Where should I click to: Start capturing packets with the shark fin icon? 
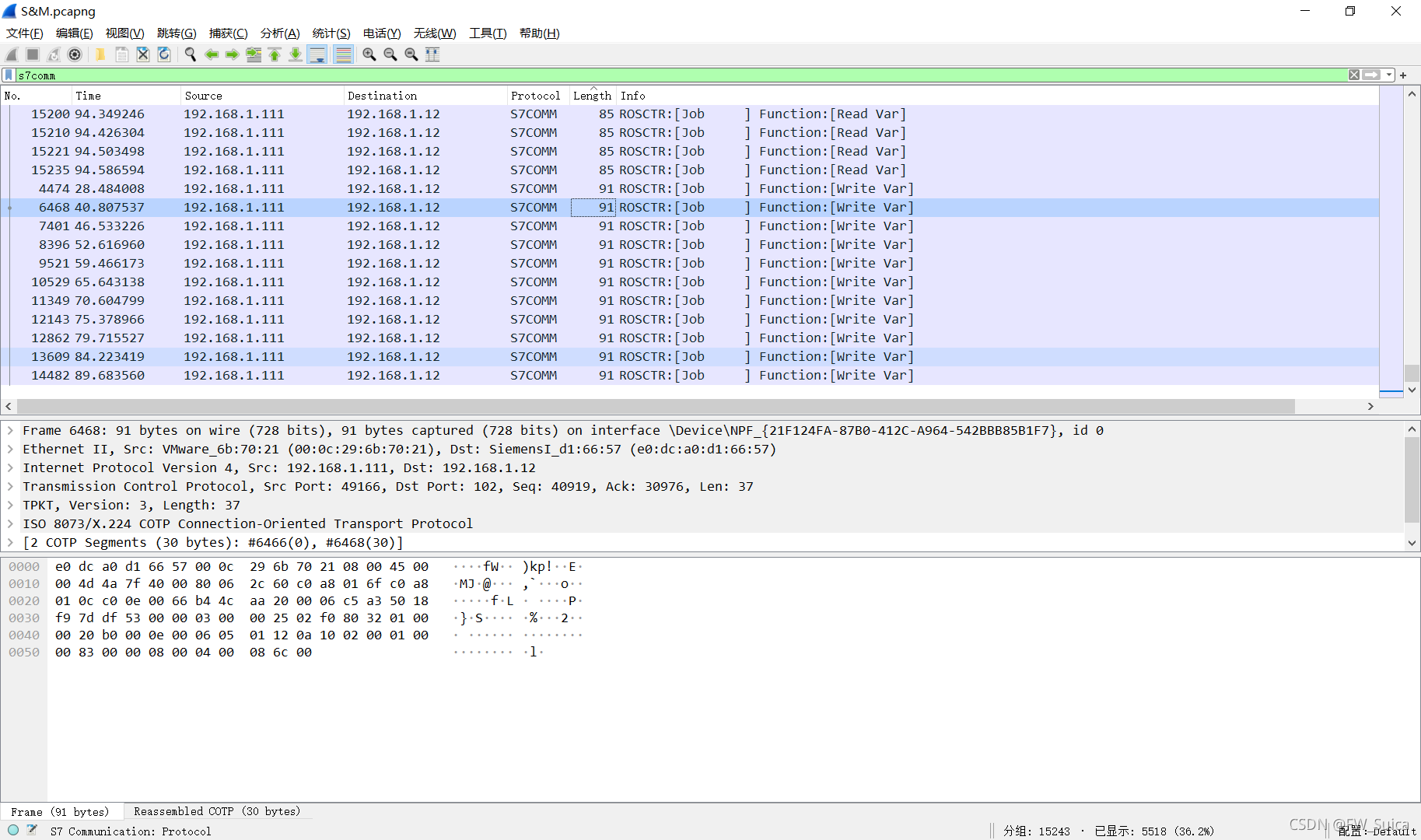coord(12,54)
